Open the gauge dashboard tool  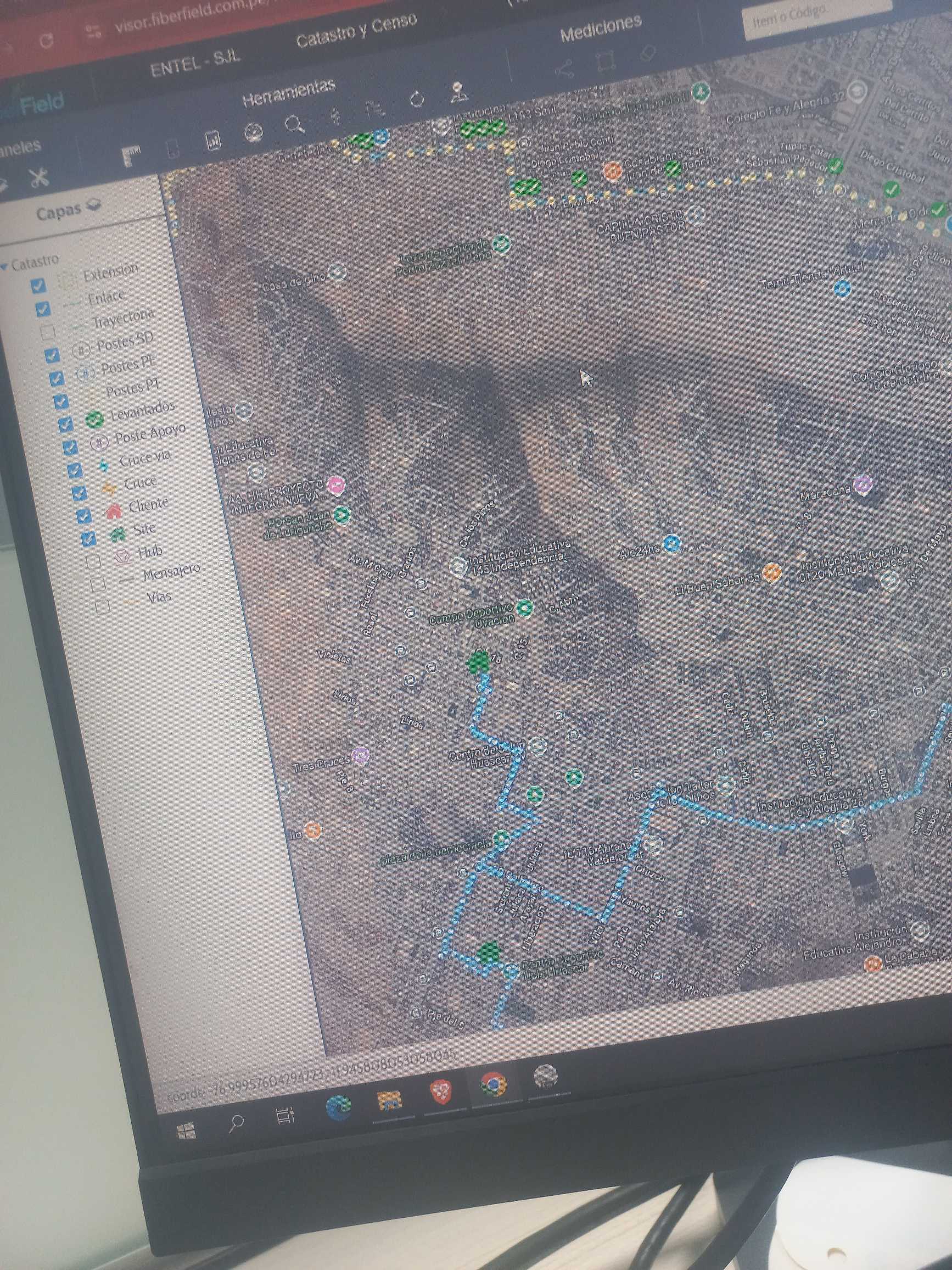pos(254,132)
